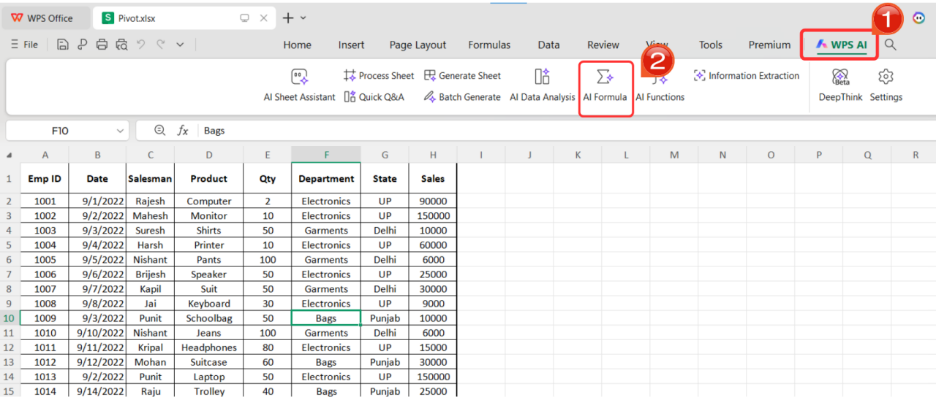Select the Department header cell

coord(326,179)
